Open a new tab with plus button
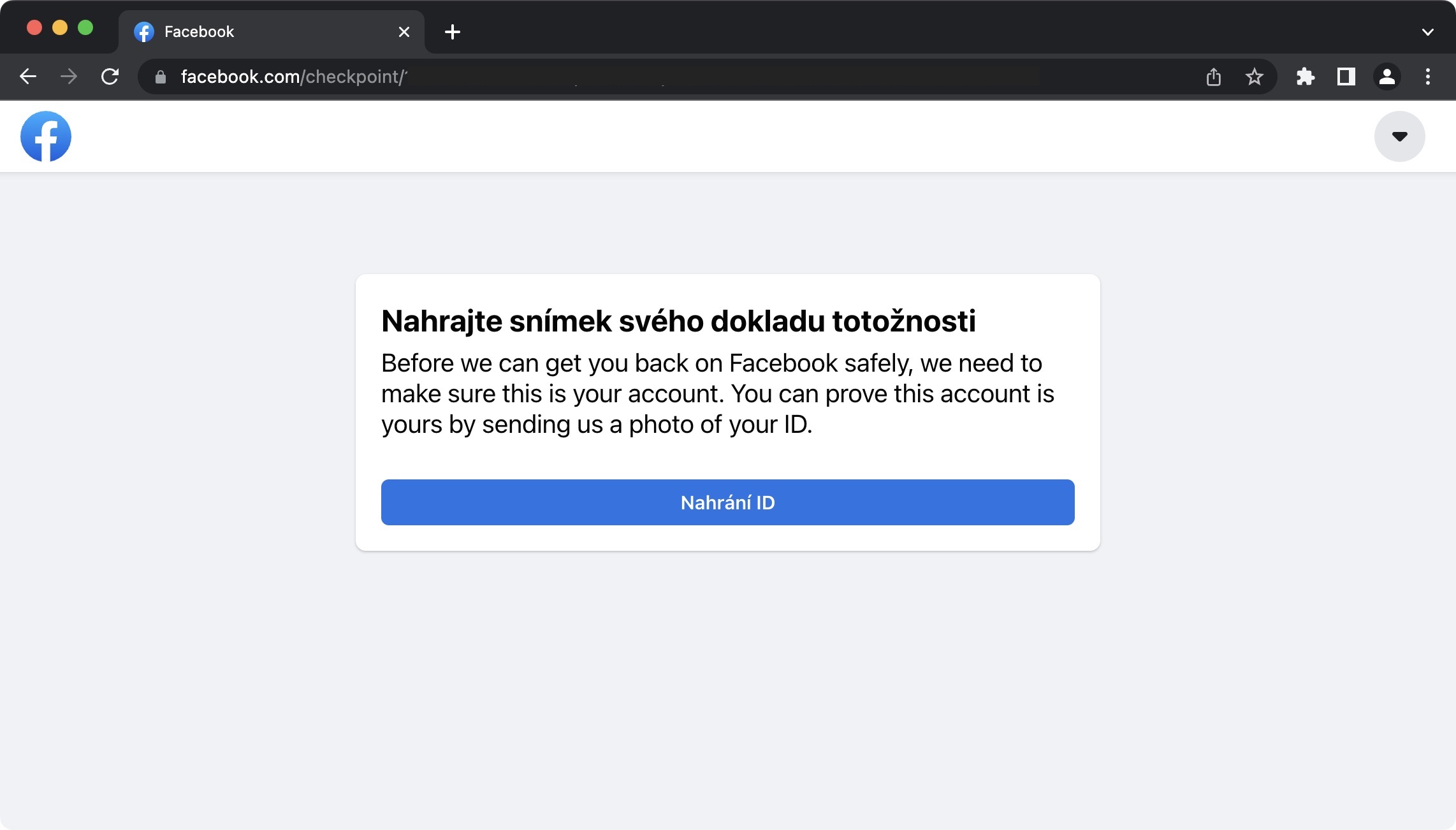 coord(452,32)
